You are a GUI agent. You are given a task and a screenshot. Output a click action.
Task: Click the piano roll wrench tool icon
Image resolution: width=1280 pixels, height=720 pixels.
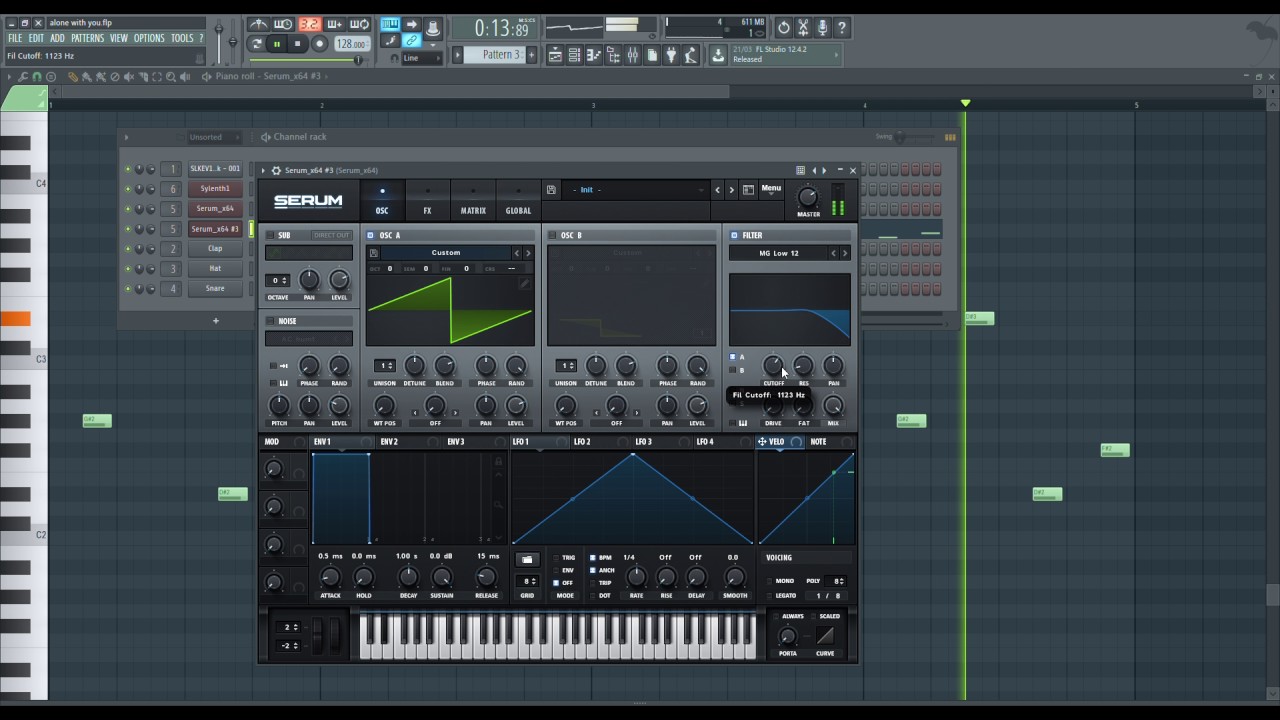tap(23, 76)
